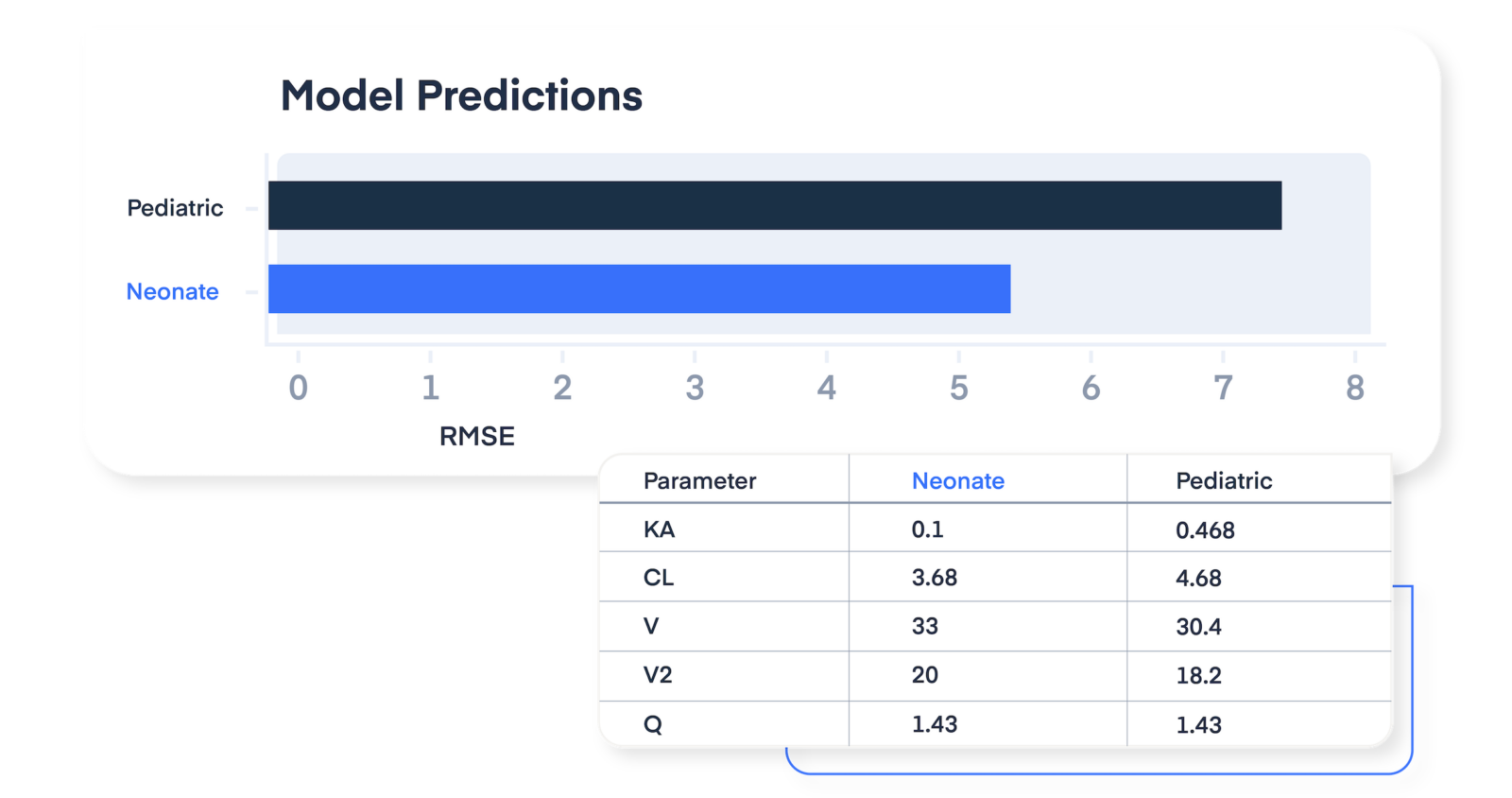Click the Model Predictions title
The height and width of the screenshot is (798, 1512).
[461, 95]
